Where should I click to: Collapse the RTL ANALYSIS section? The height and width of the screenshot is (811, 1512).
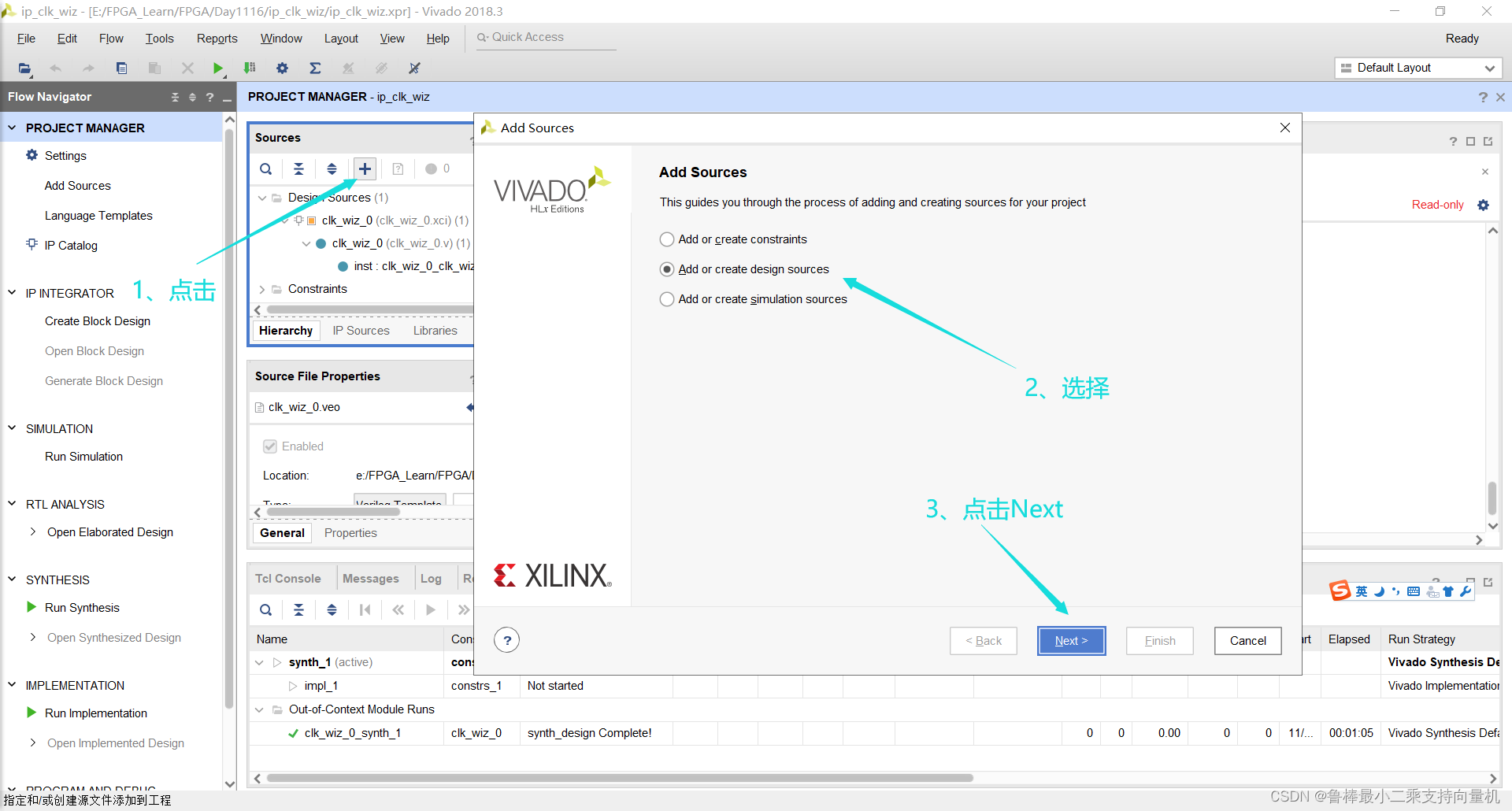pyautogui.click(x=12, y=504)
